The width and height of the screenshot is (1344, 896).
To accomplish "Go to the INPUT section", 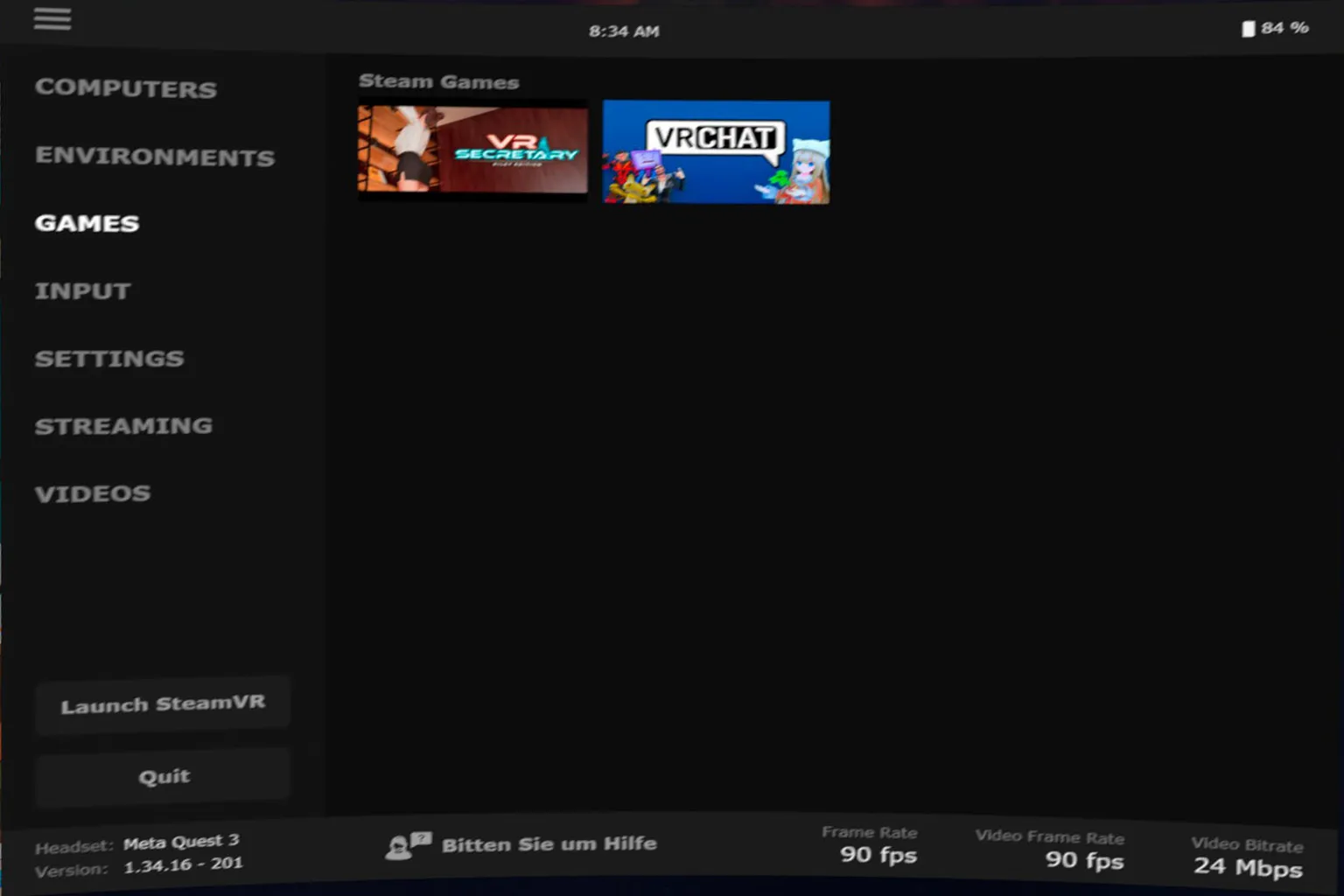I will click(x=82, y=290).
